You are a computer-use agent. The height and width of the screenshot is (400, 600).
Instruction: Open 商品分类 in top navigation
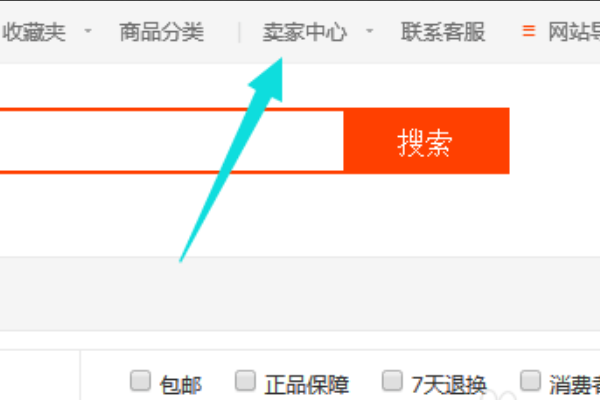pyautogui.click(x=161, y=31)
